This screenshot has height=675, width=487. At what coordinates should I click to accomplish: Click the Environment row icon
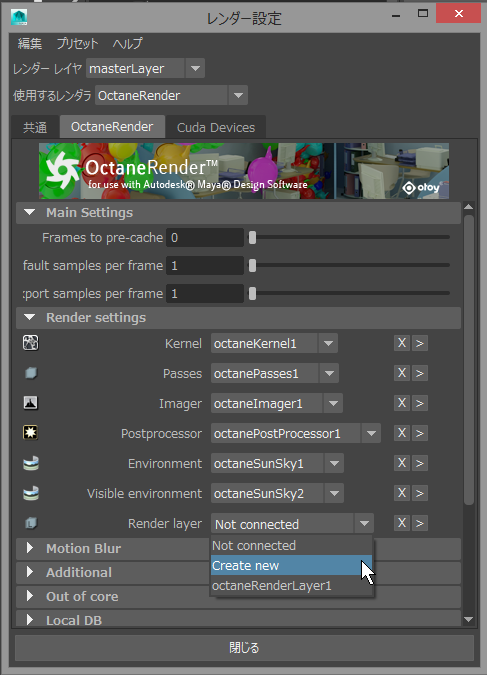pos(31,463)
